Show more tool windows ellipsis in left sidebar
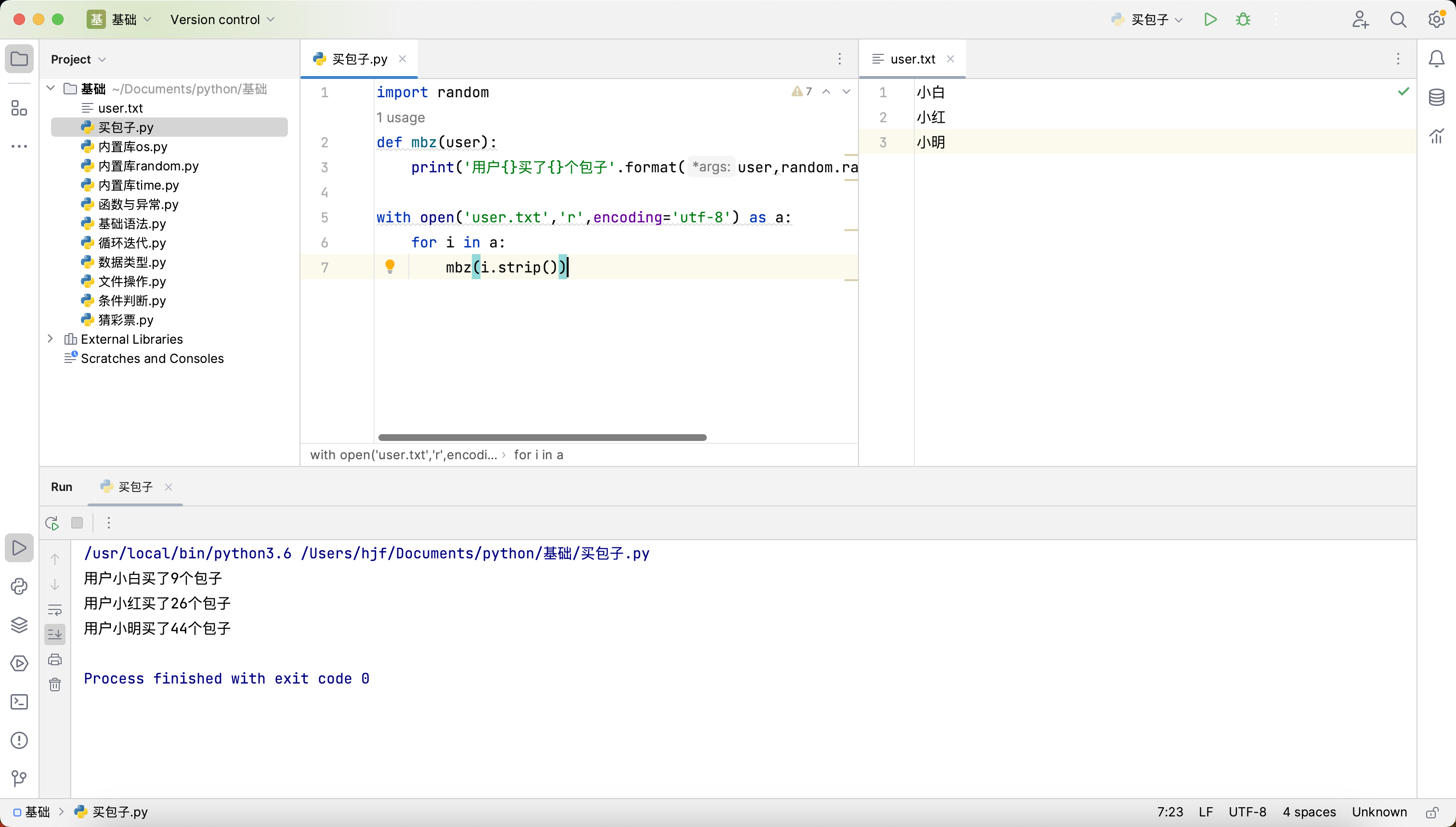Screen dimensions: 1456x827 pyautogui.click(x=19, y=146)
